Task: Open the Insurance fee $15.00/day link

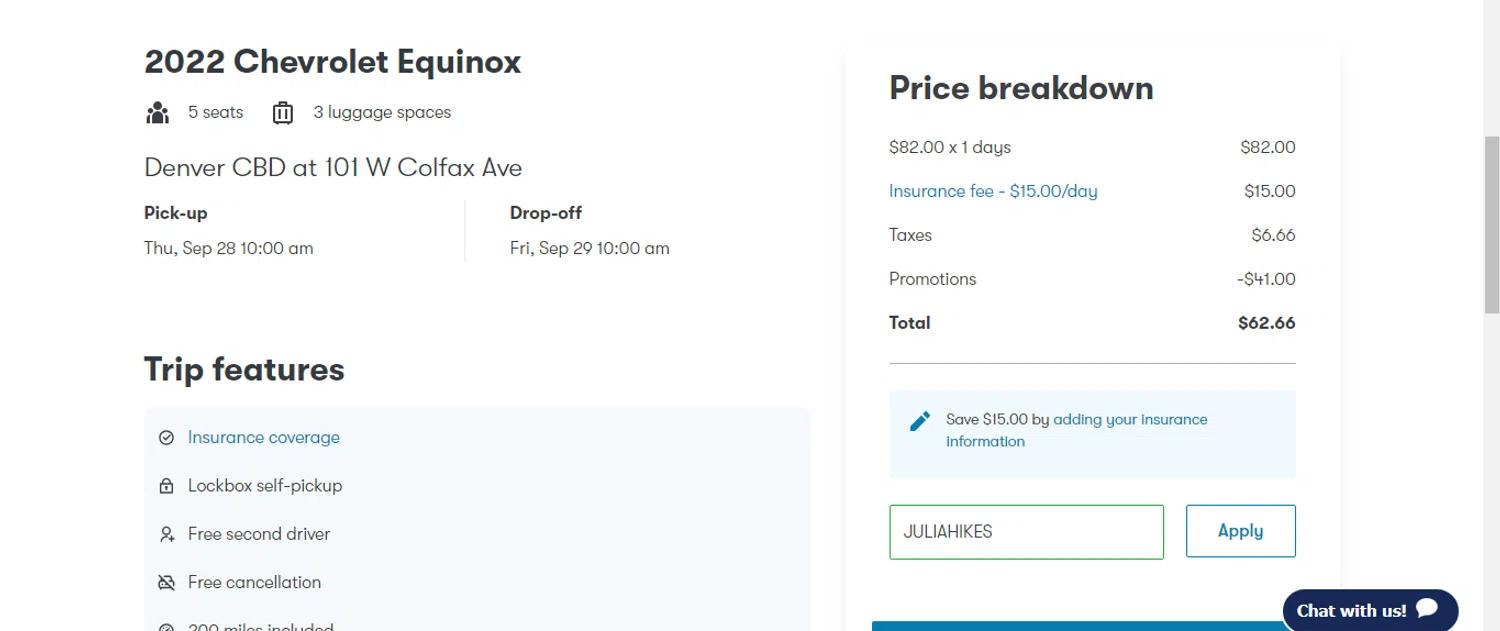Action: tap(993, 191)
